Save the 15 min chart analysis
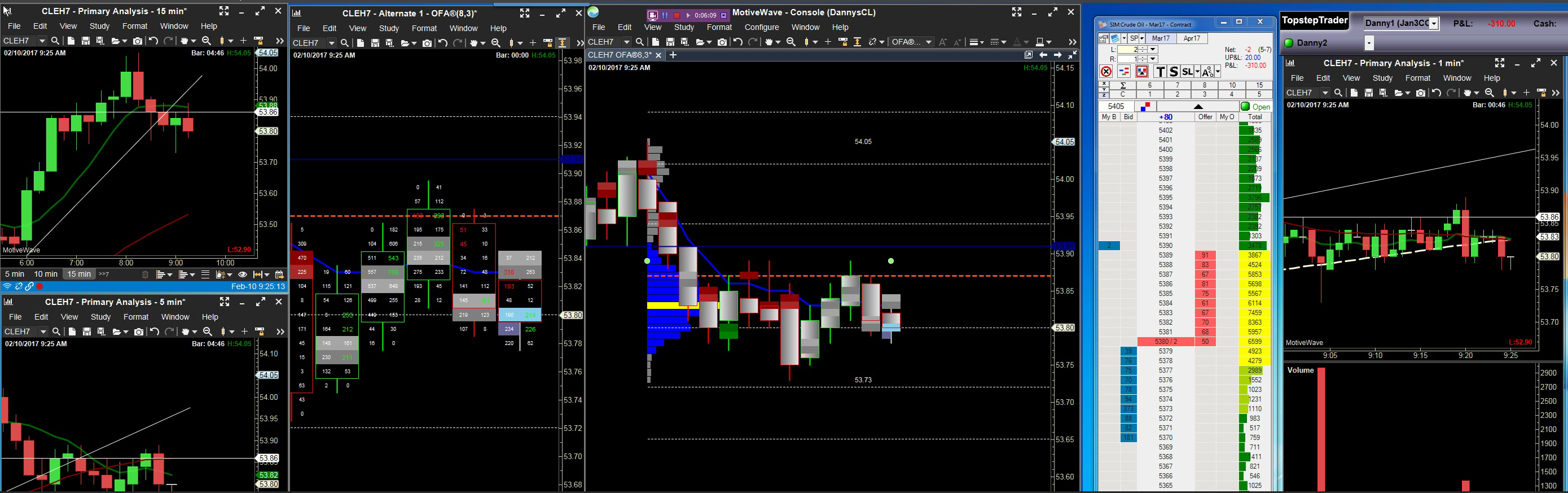Image resolution: width=1568 pixels, height=493 pixels. point(86,41)
